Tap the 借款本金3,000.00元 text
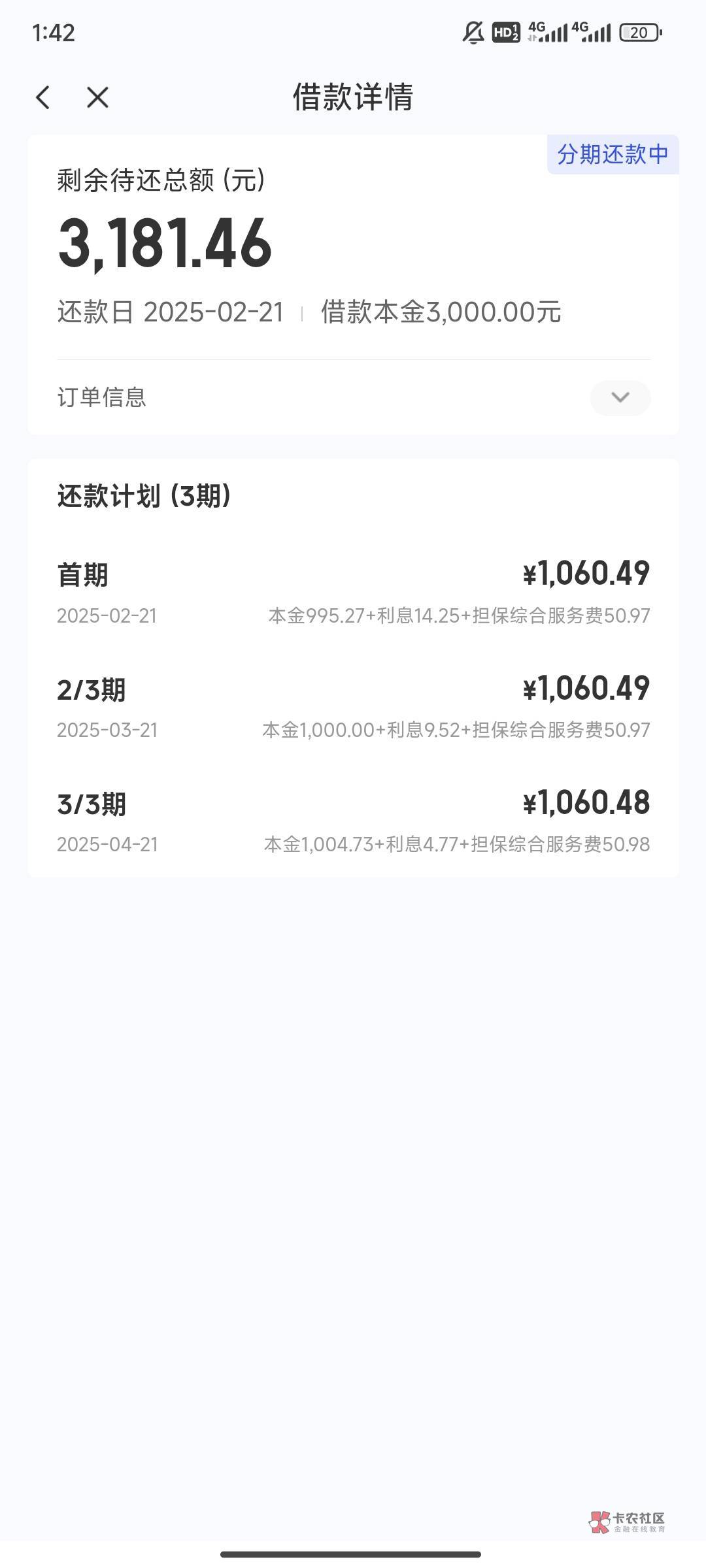This screenshot has width=706, height=1568. click(441, 312)
